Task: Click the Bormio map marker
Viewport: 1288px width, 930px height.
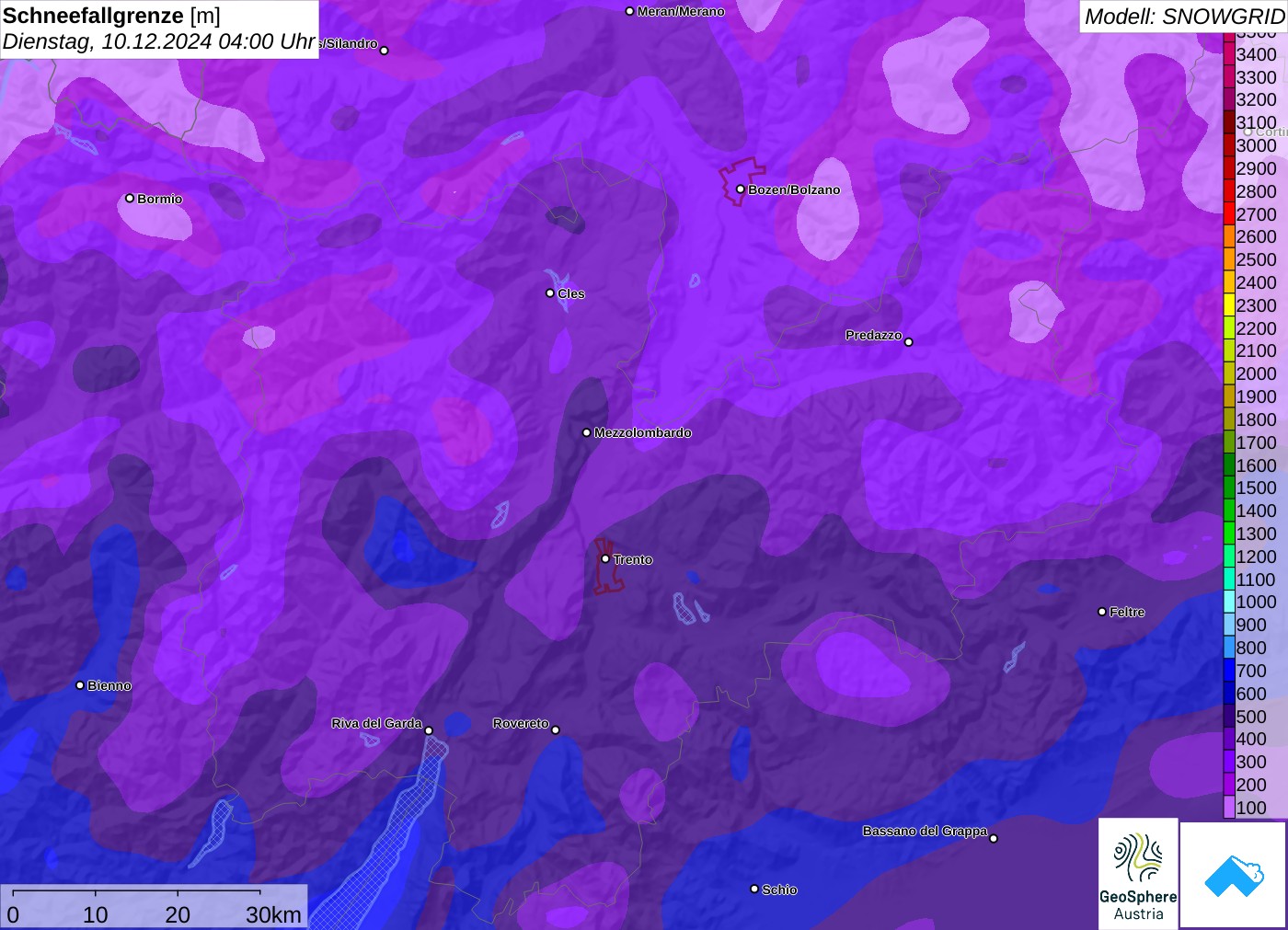Action: pos(130,199)
